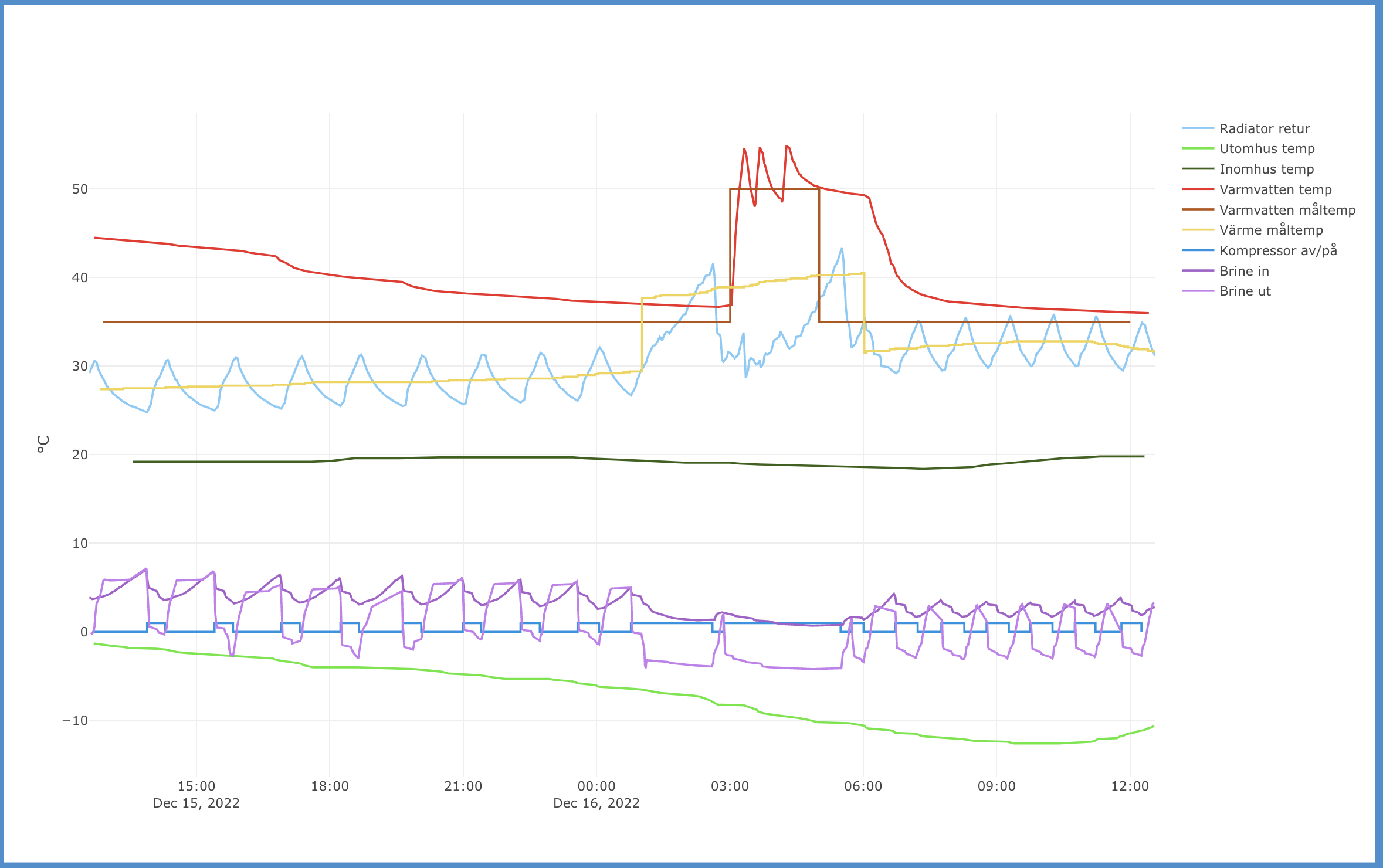Viewport: 1383px width, 868px height.
Task: Click the 50 y-axis tick label
Action: [80, 189]
